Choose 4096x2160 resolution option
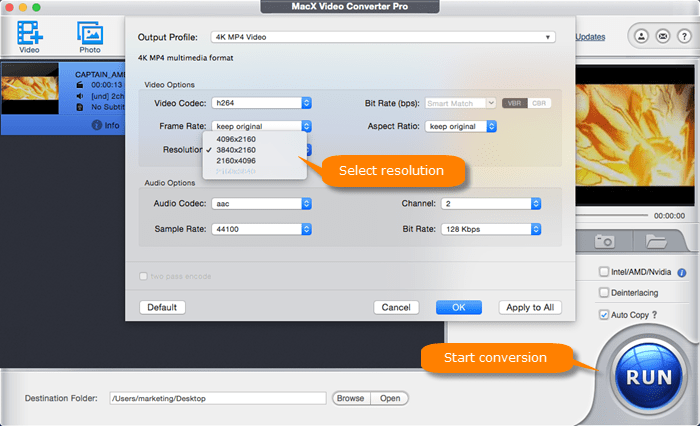Image resolution: width=700 pixels, height=426 pixels. (254, 139)
